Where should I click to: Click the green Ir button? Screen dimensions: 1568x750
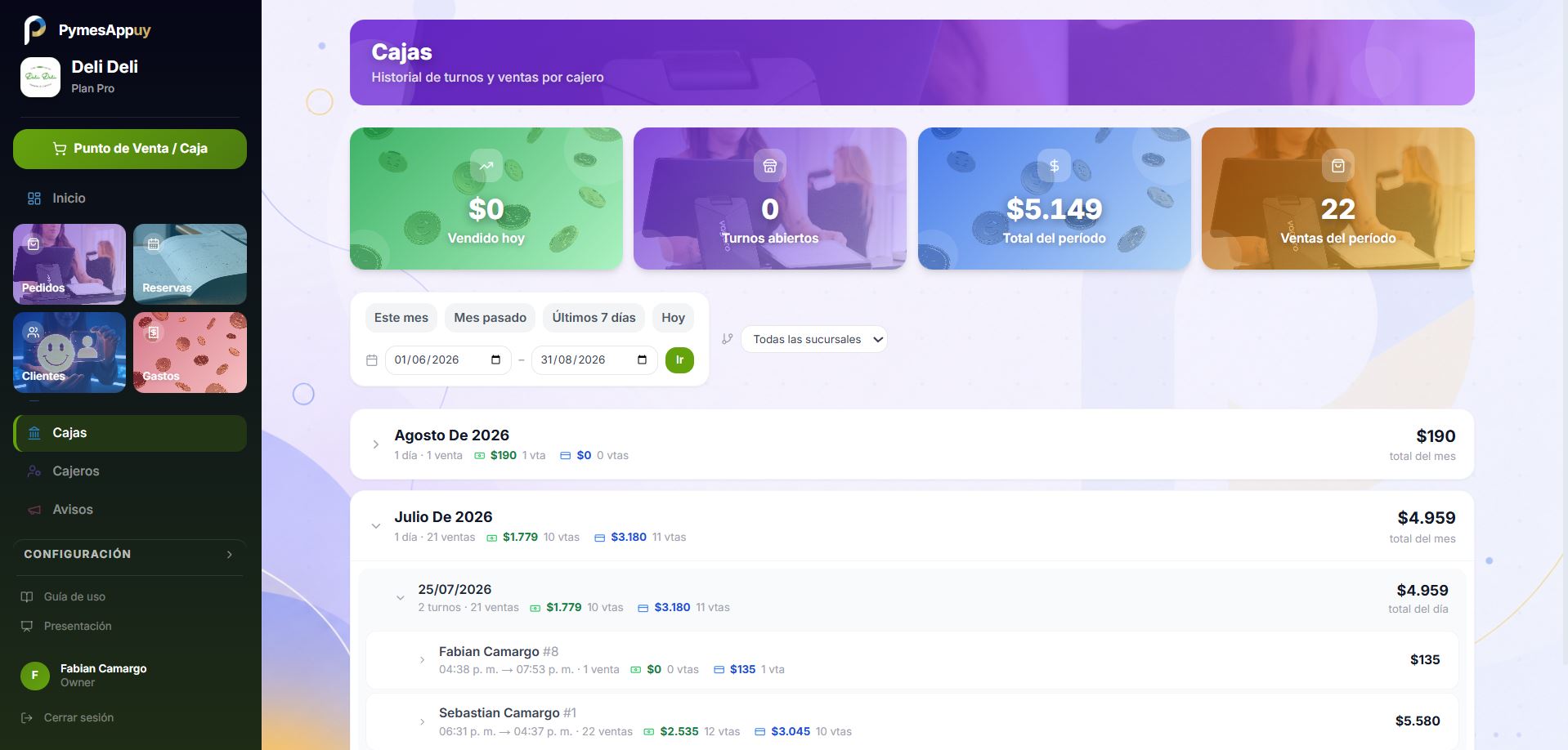click(679, 360)
